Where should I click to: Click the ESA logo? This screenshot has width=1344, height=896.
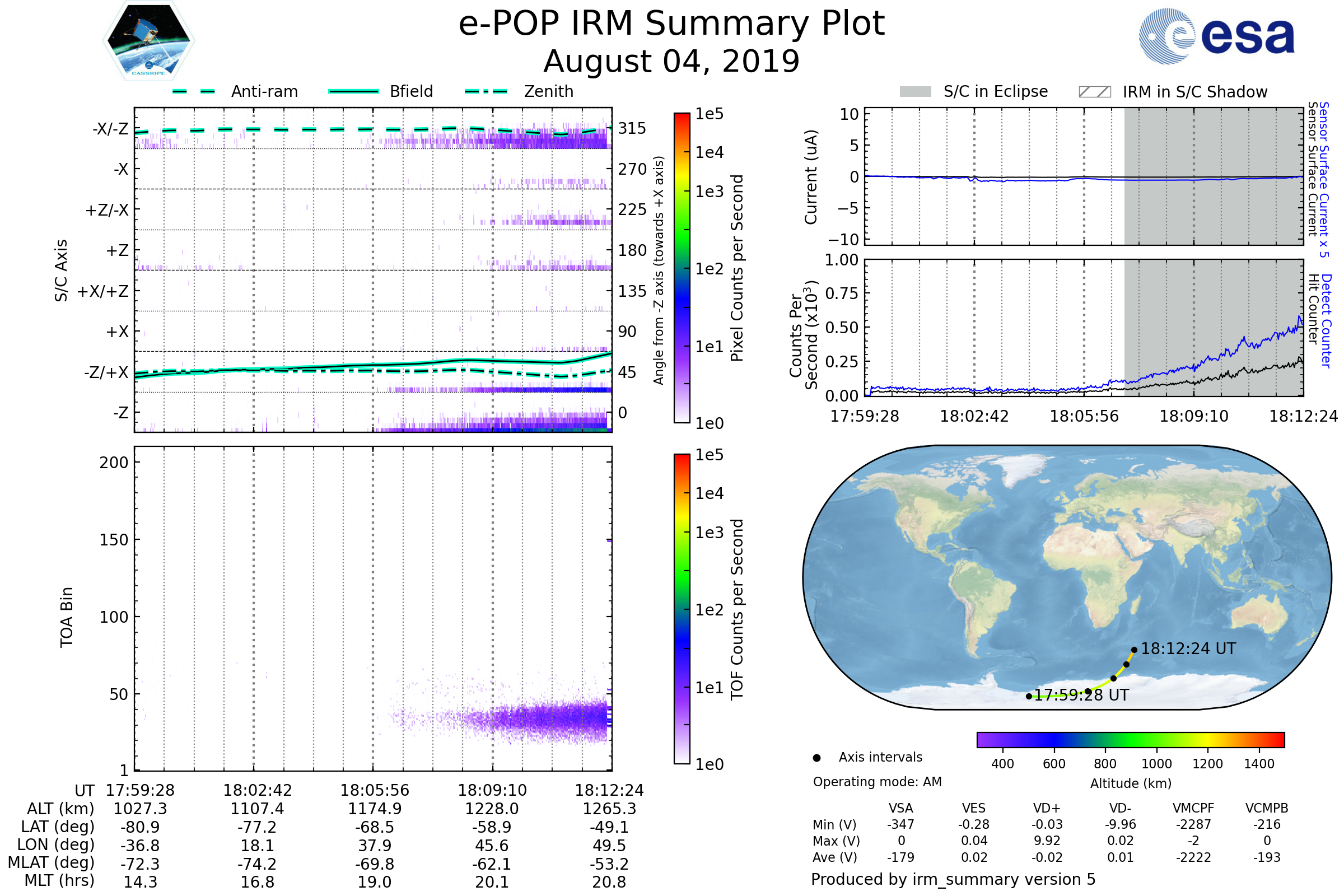(1216, 36)
